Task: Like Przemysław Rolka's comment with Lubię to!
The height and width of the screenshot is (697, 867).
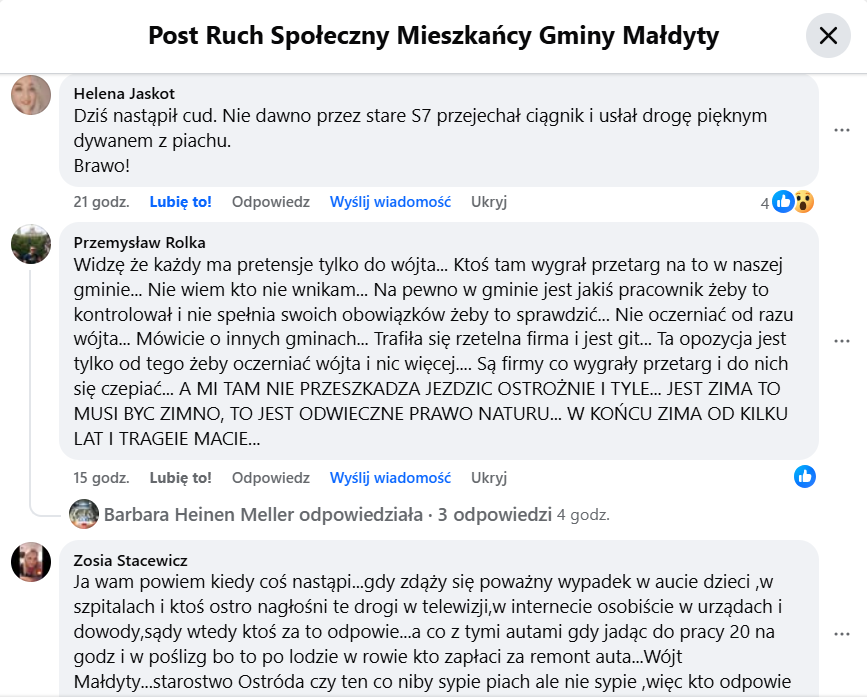Action: point(181,477)
